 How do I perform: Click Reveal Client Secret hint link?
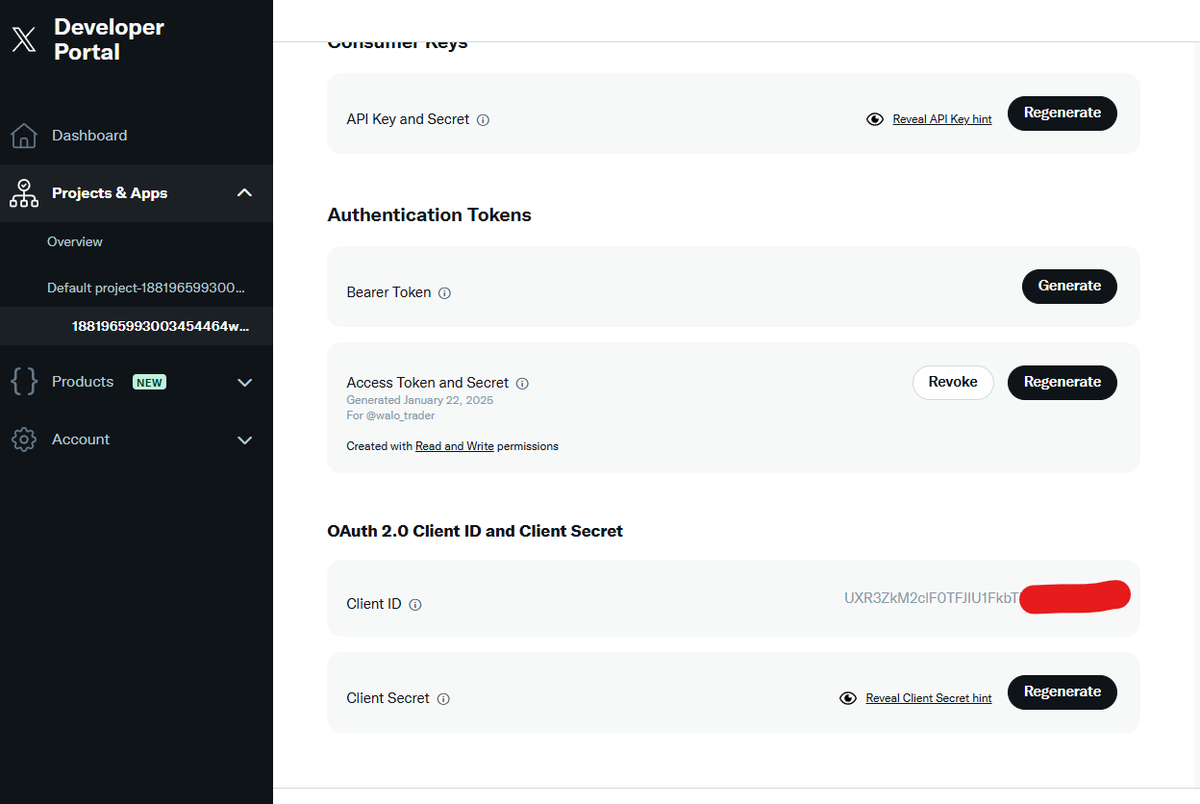click(929, 698)
